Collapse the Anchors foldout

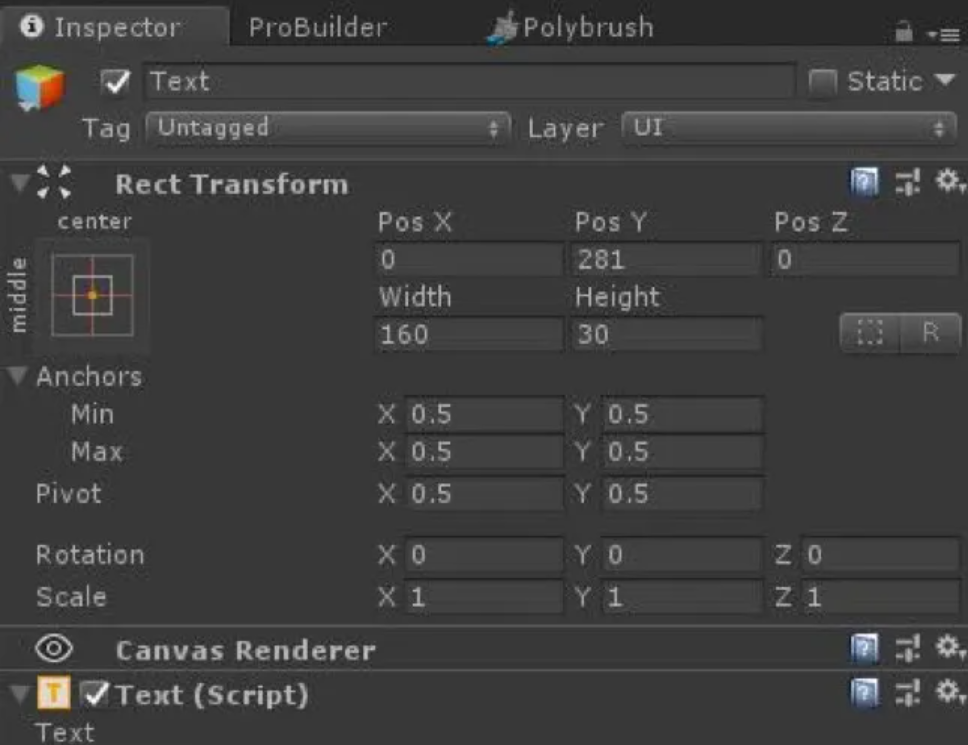(x=18, y=377)
